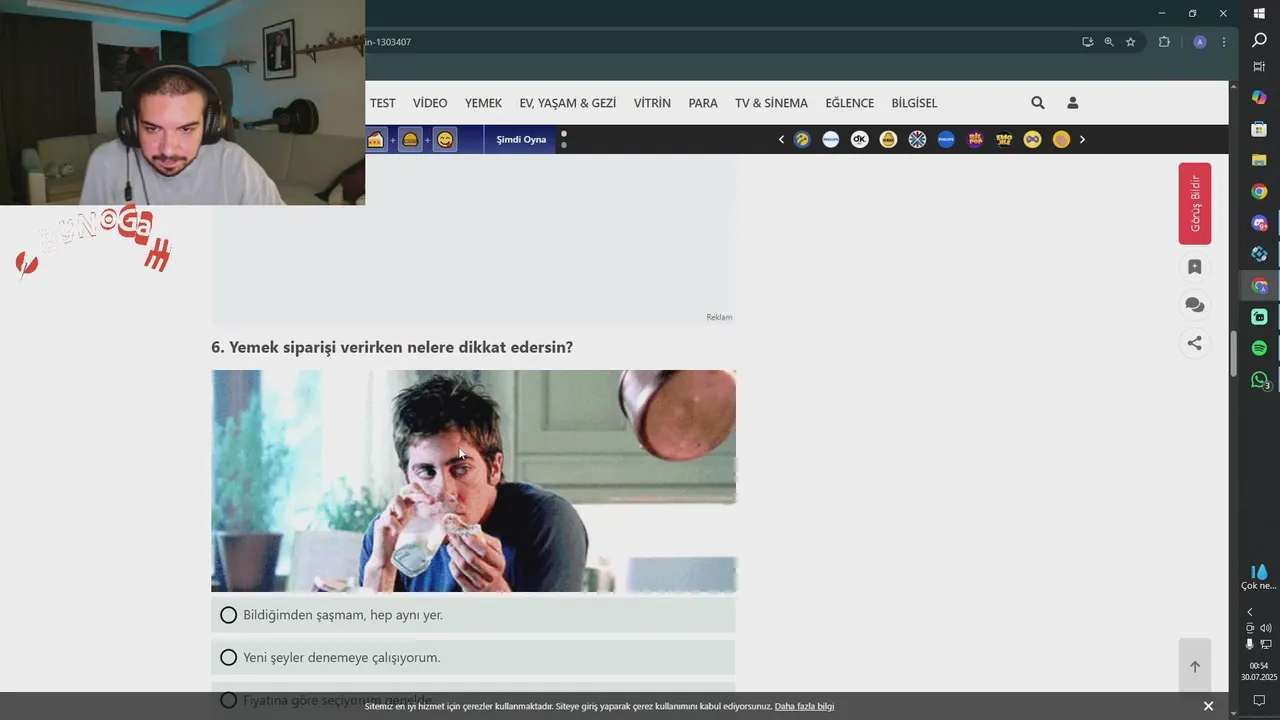Open Chrome profile avatar A

click(1200, 42)
